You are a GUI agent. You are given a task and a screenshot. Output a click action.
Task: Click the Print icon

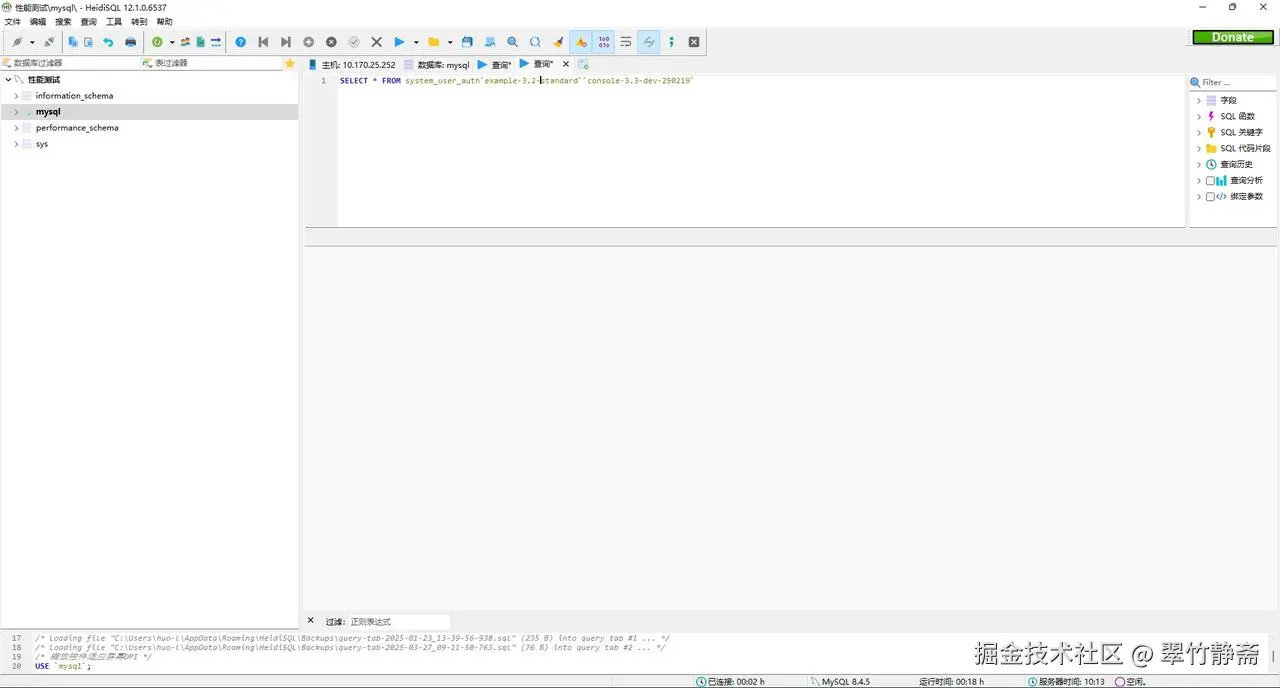pyautogui.click(x=130, y=42)
